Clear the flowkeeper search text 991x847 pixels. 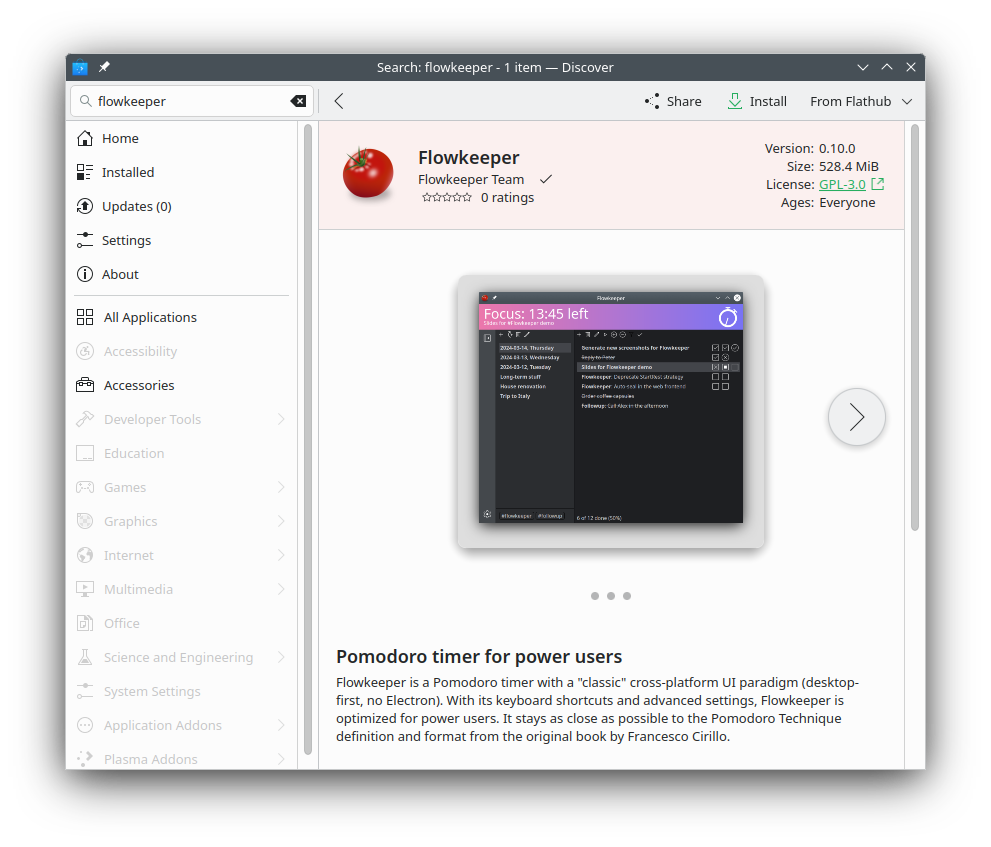298,101
